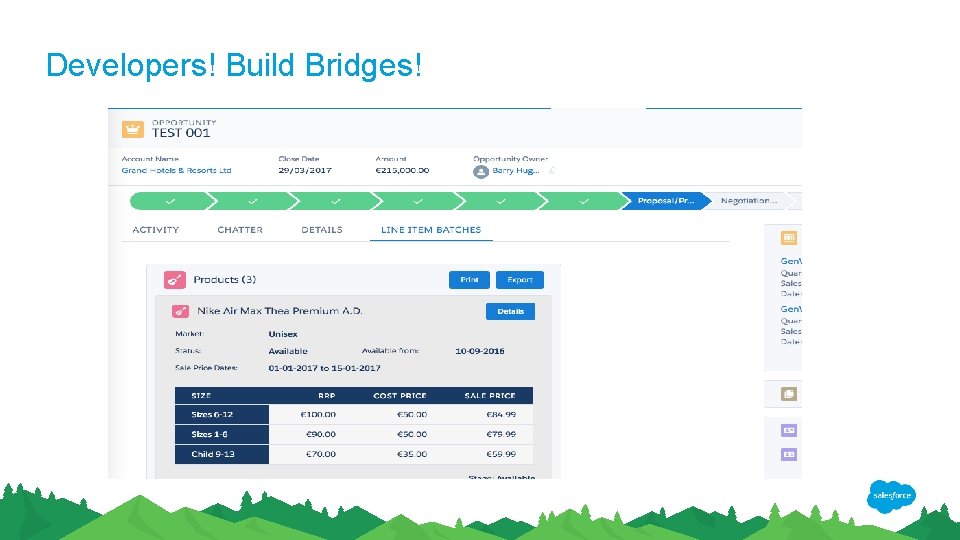Switch to the Chatter tab
This screenshot has width=960, height=540.
coord(240,230)
